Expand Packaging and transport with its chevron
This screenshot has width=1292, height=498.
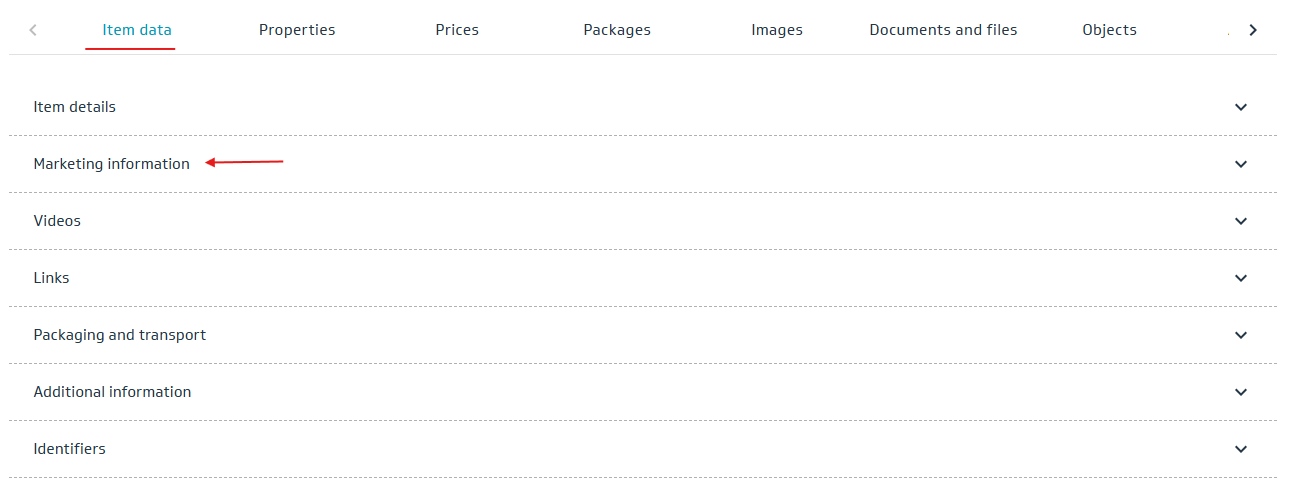1241,335
